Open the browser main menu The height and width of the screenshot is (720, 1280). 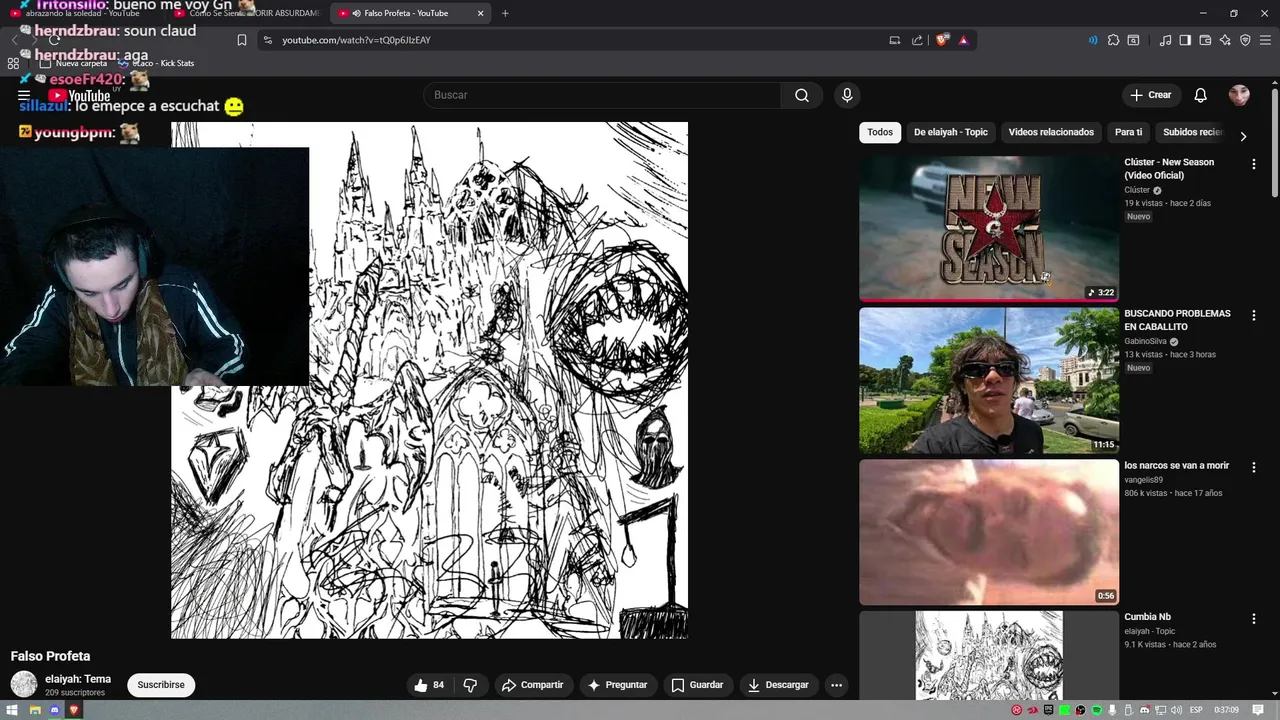point(1265,40)
